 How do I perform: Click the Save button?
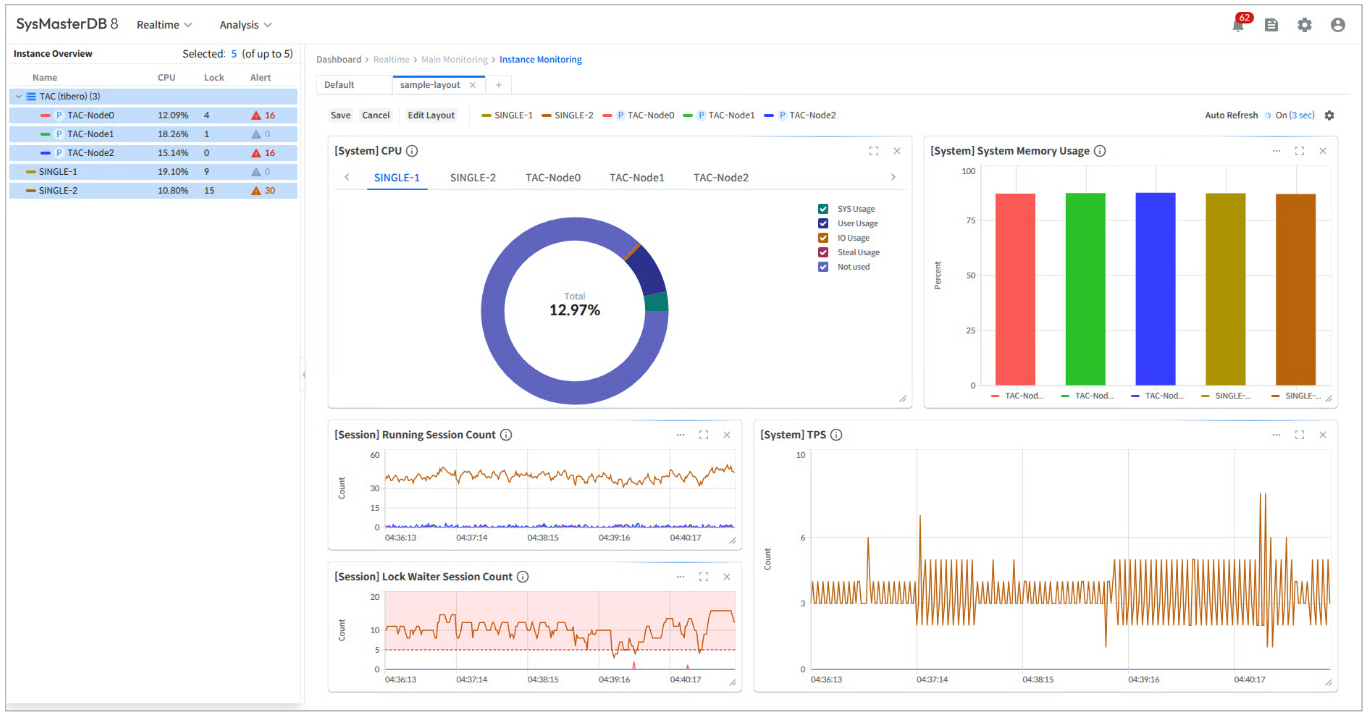click(x=340, y=115)
